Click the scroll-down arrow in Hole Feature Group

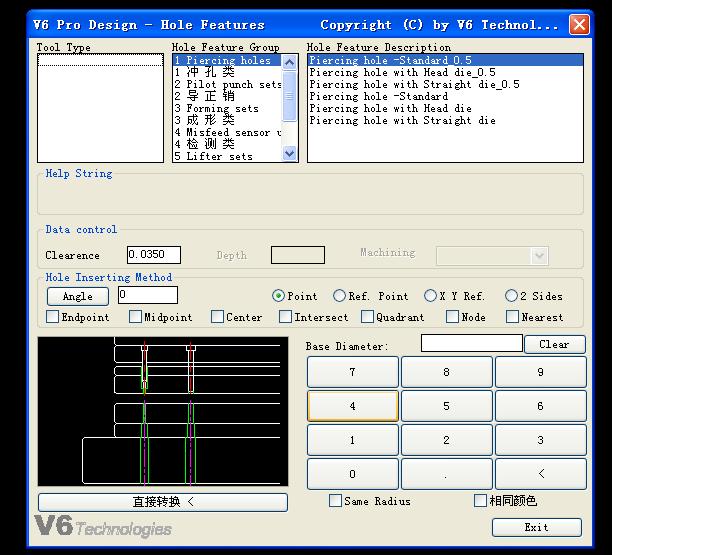pos(289,153)
